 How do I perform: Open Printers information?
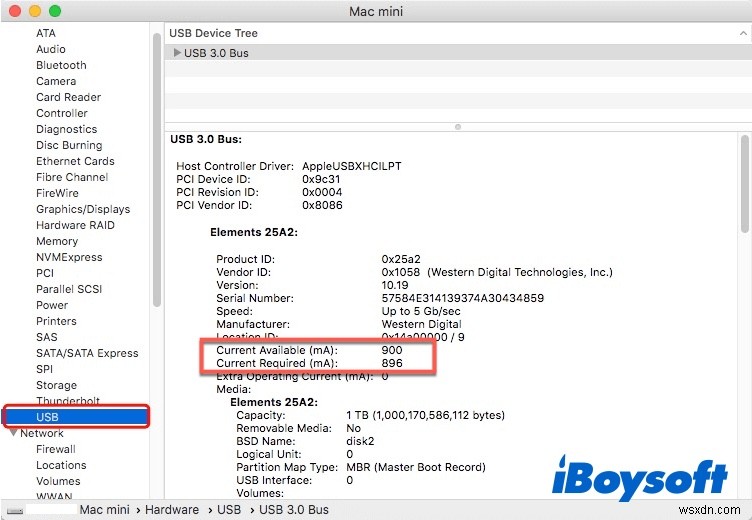click(56, 321)
